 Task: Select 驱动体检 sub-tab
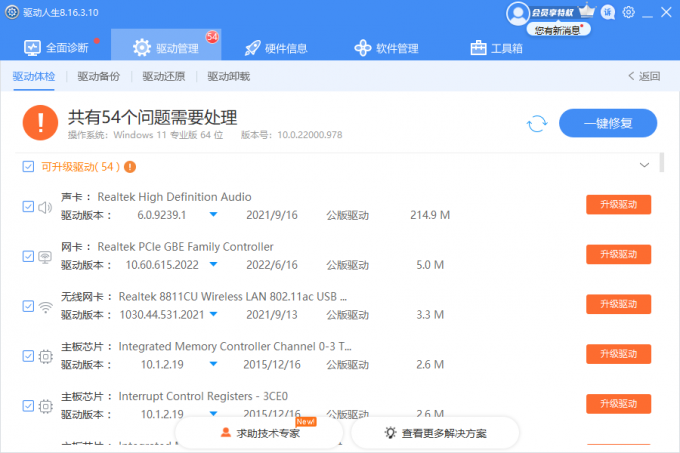click(34, 76)
